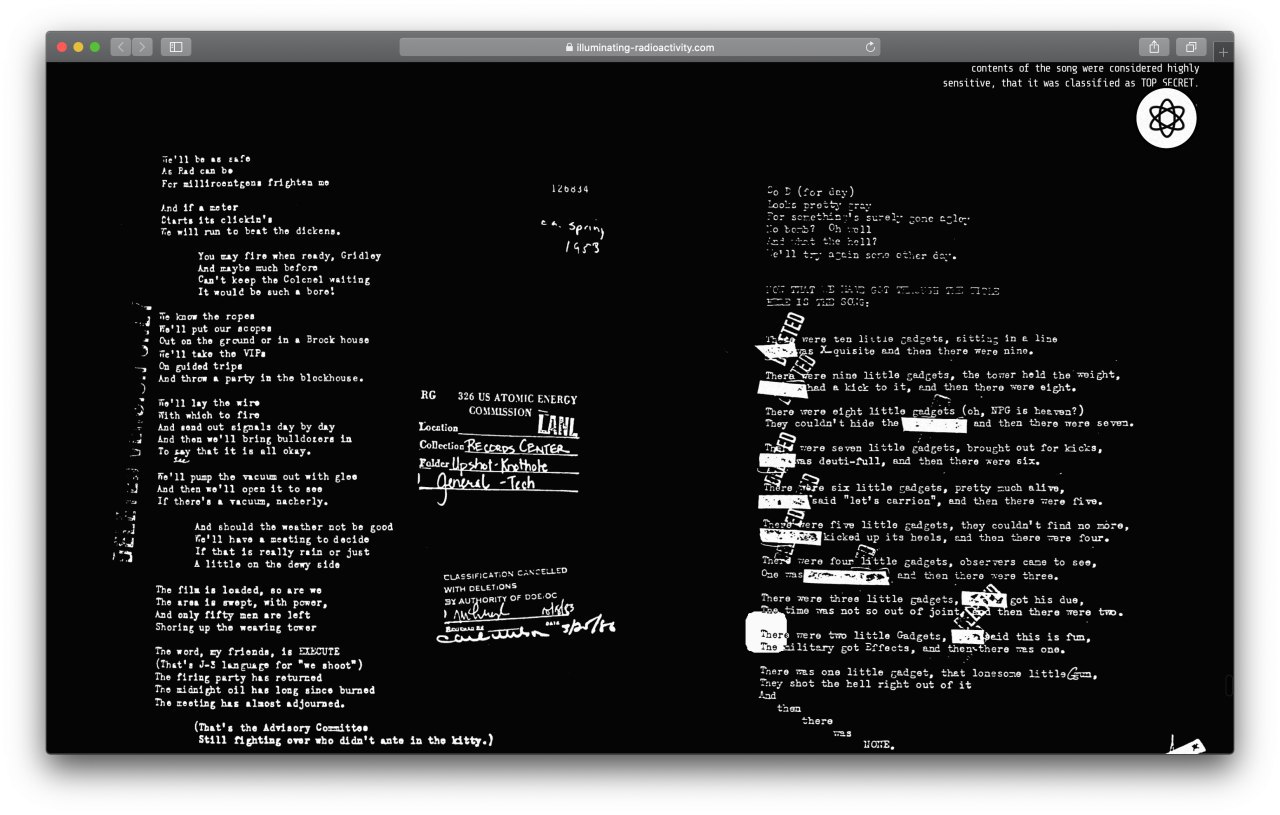The width and height of the screenshot is (1280, 815).
Task: Show all tabs overview button
Action: pyautogui.click(x=1191, y=47)
